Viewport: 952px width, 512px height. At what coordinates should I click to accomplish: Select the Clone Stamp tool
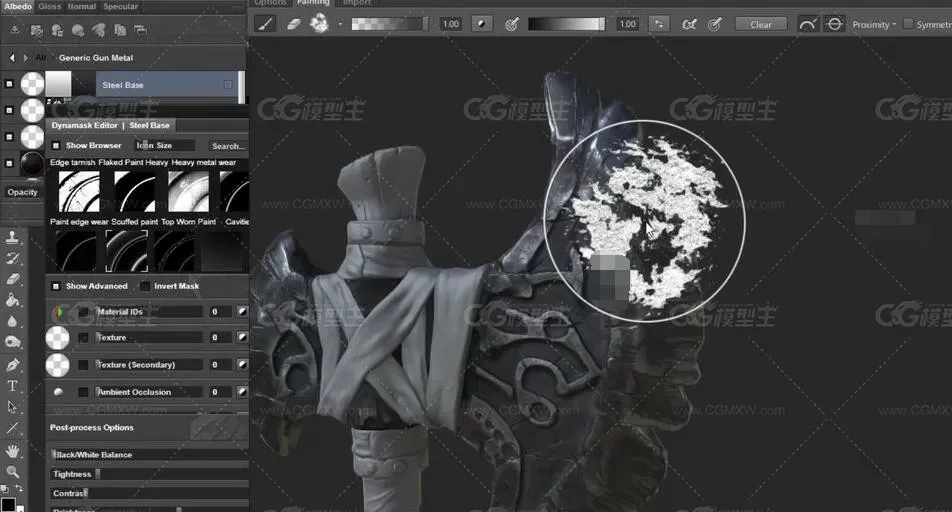12,237
